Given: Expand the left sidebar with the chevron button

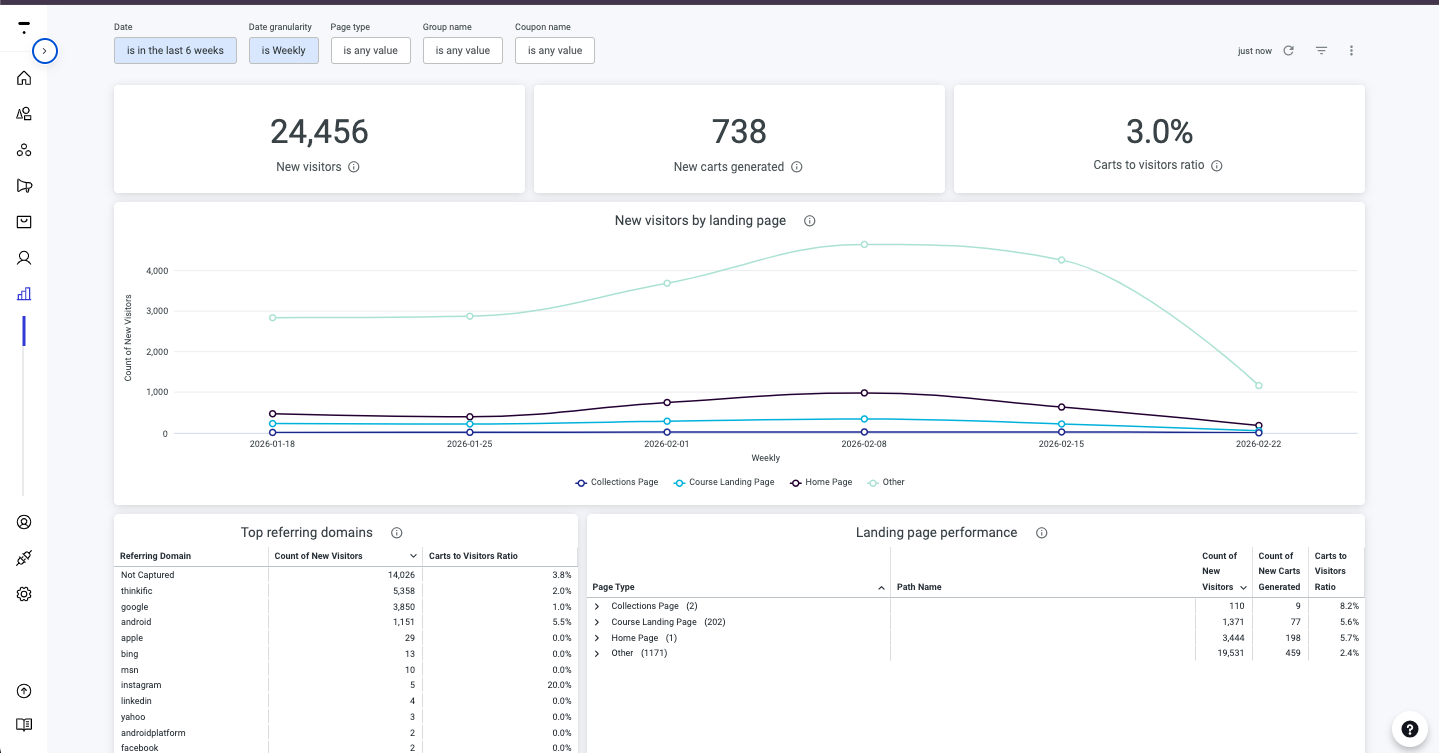Looking at the screenshot, I should coord(44,51).
